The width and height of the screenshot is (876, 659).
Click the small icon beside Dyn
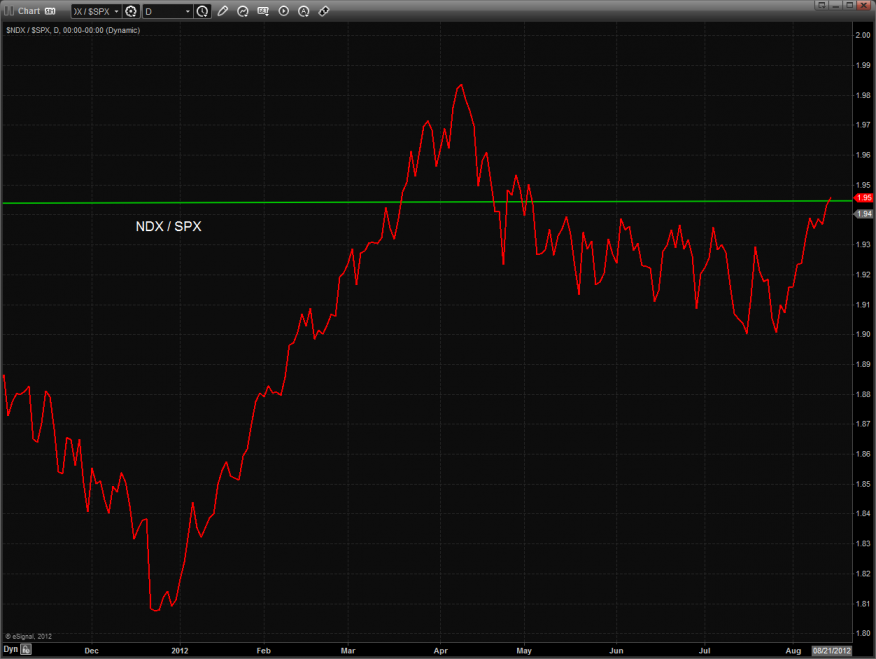pos(27,649)
